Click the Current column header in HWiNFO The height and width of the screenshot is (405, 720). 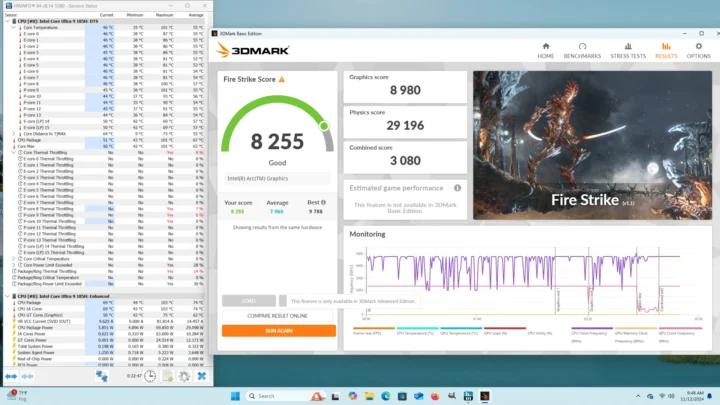107,15
